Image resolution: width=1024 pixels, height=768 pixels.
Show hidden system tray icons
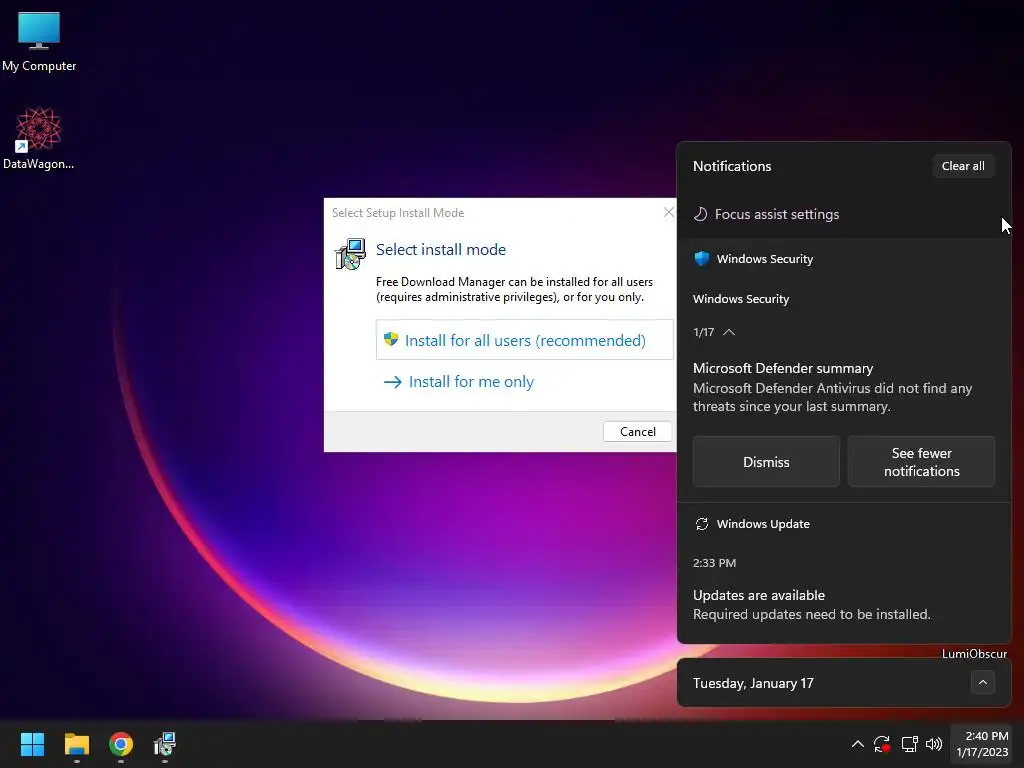[x=857, y=744]
